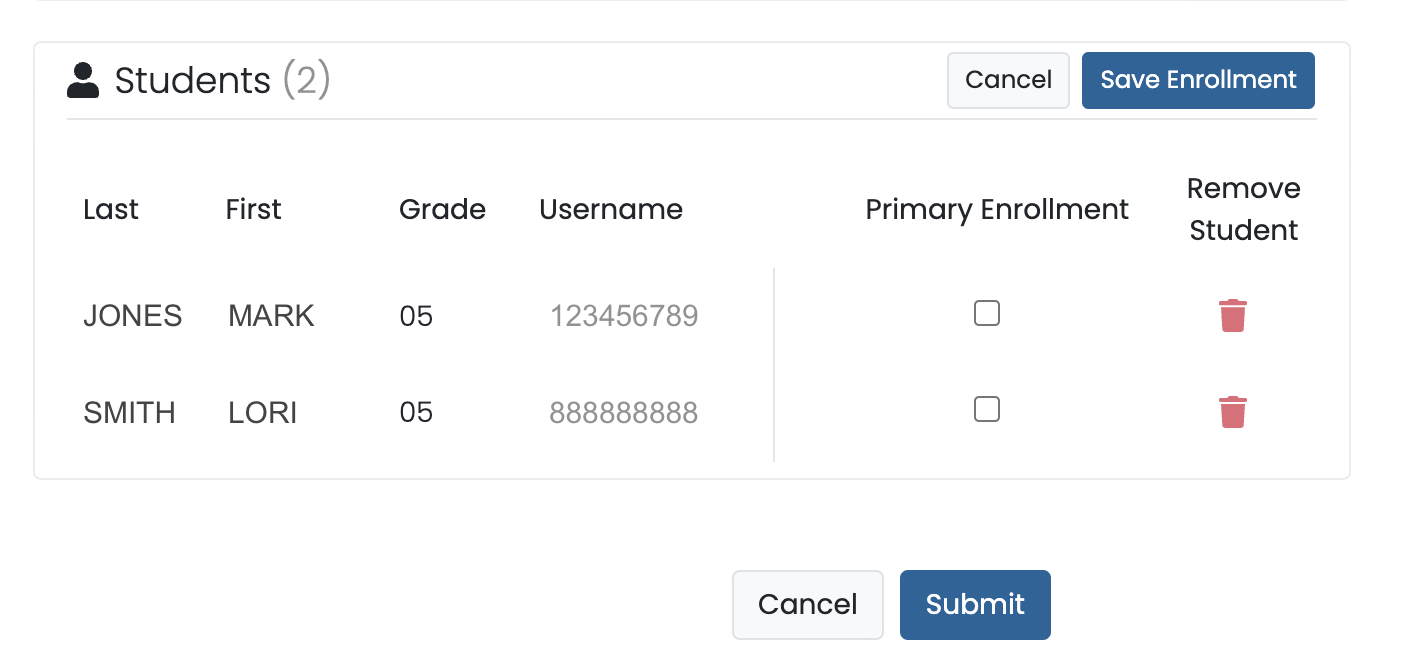Select the First column header

[253, 209]
